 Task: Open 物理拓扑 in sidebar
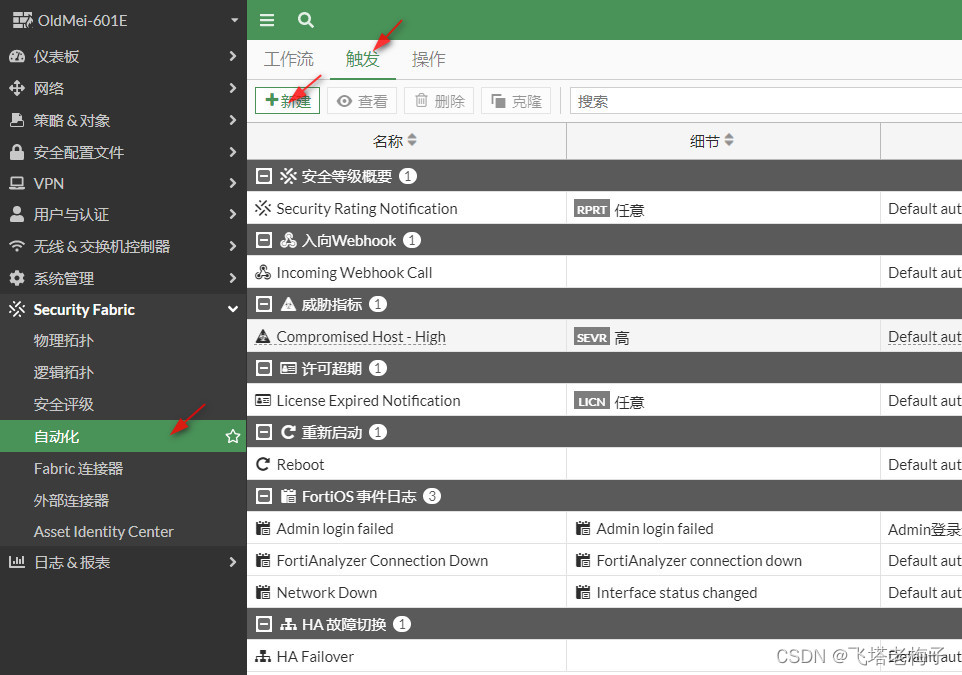64,341
